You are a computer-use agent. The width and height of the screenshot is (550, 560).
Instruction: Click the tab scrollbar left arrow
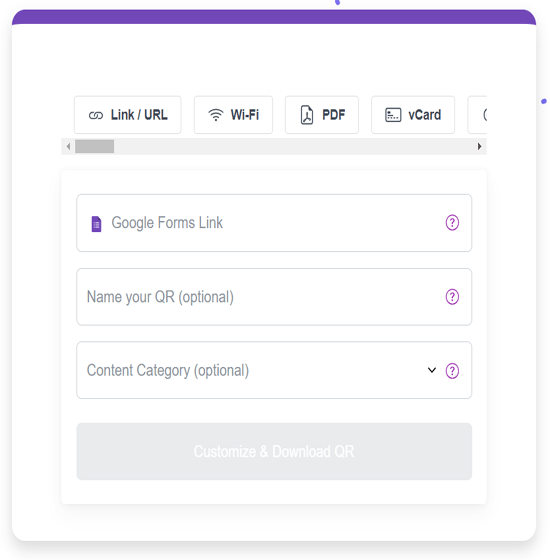(x=68, y=146)
